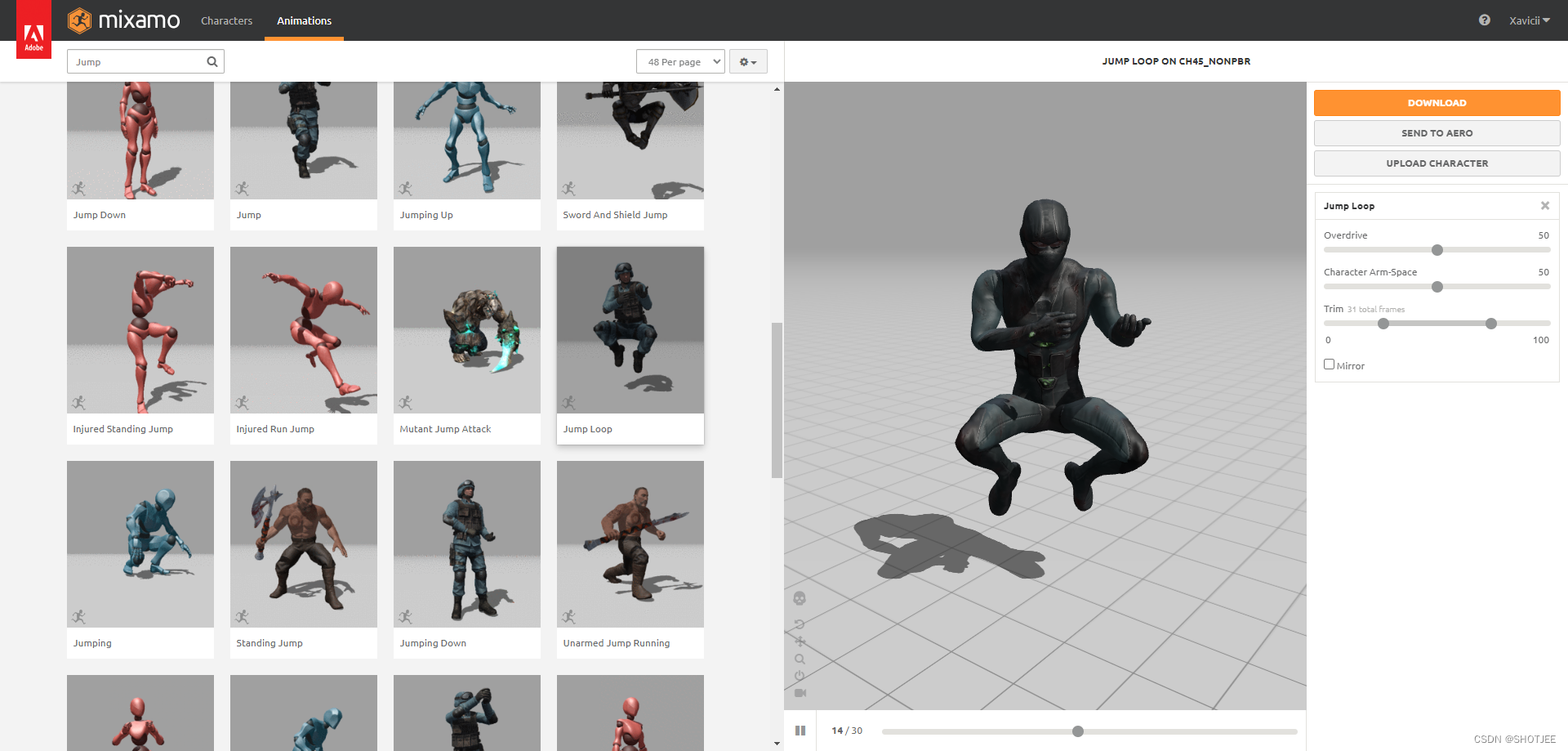1568x751 pixels.
Task: Click the Download button
Action: point(1437,103)
